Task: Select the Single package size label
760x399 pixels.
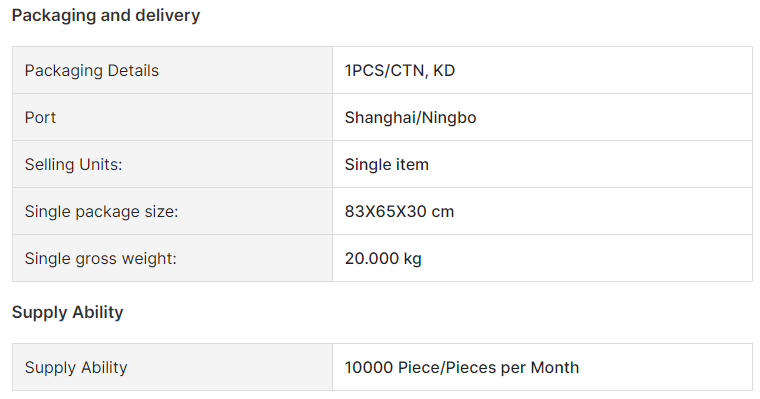Action: pyautogui.click(x=102, y=211)
